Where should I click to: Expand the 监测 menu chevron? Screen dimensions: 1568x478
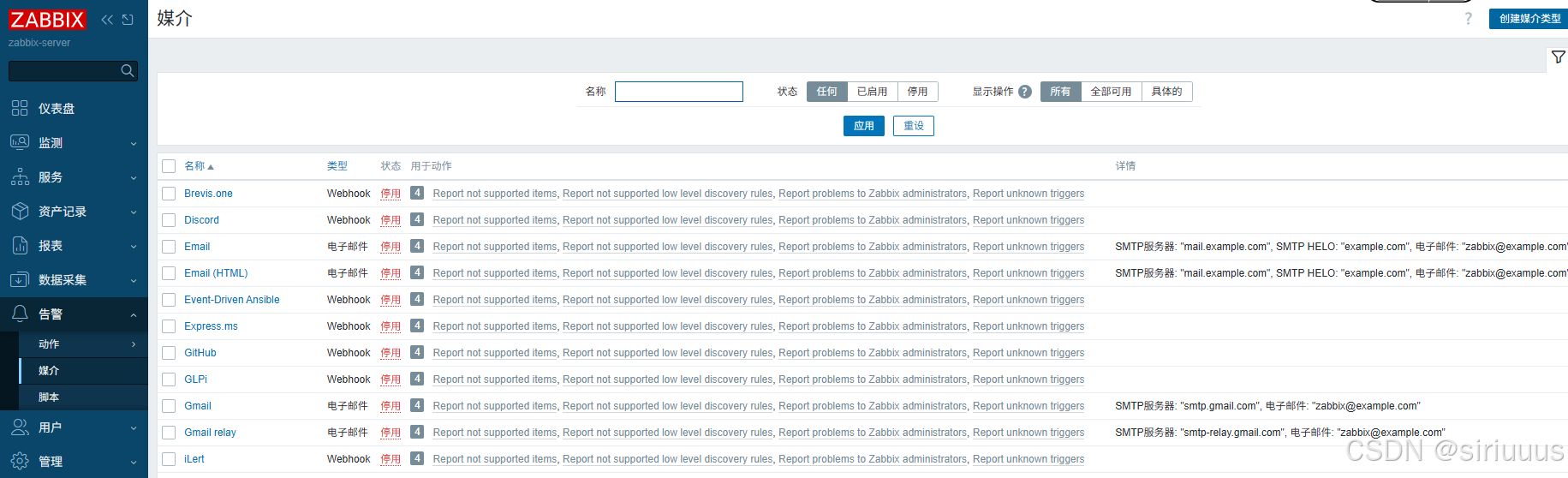(134, 144)
